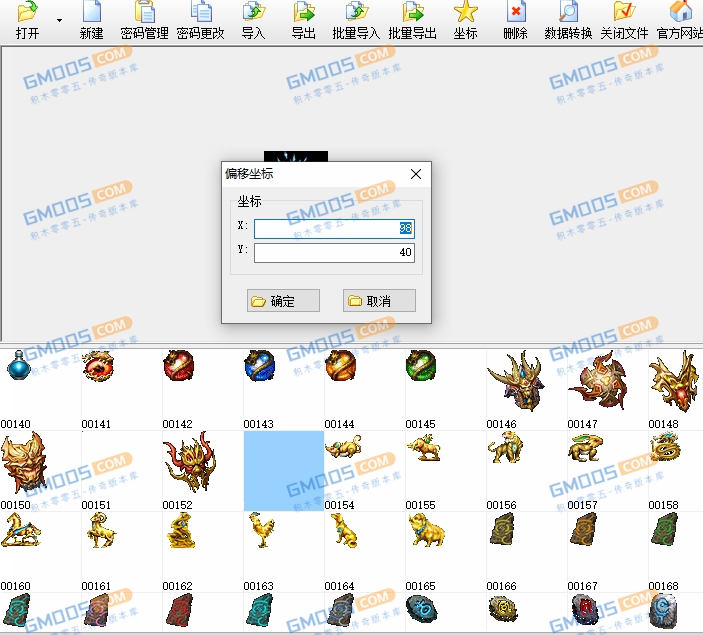Screen dimensions: 703x635
Task: Select thumbnail 00163 golden rooster
Action: (284, 552)
